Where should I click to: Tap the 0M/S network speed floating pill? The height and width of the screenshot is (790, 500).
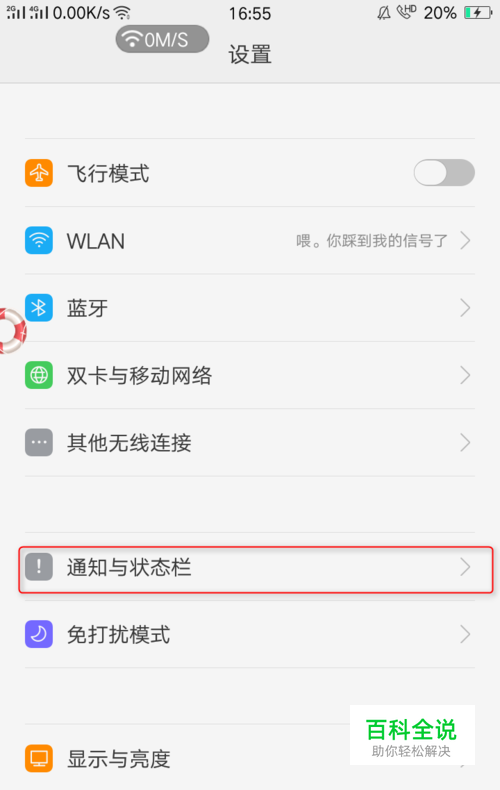(162, 39)
